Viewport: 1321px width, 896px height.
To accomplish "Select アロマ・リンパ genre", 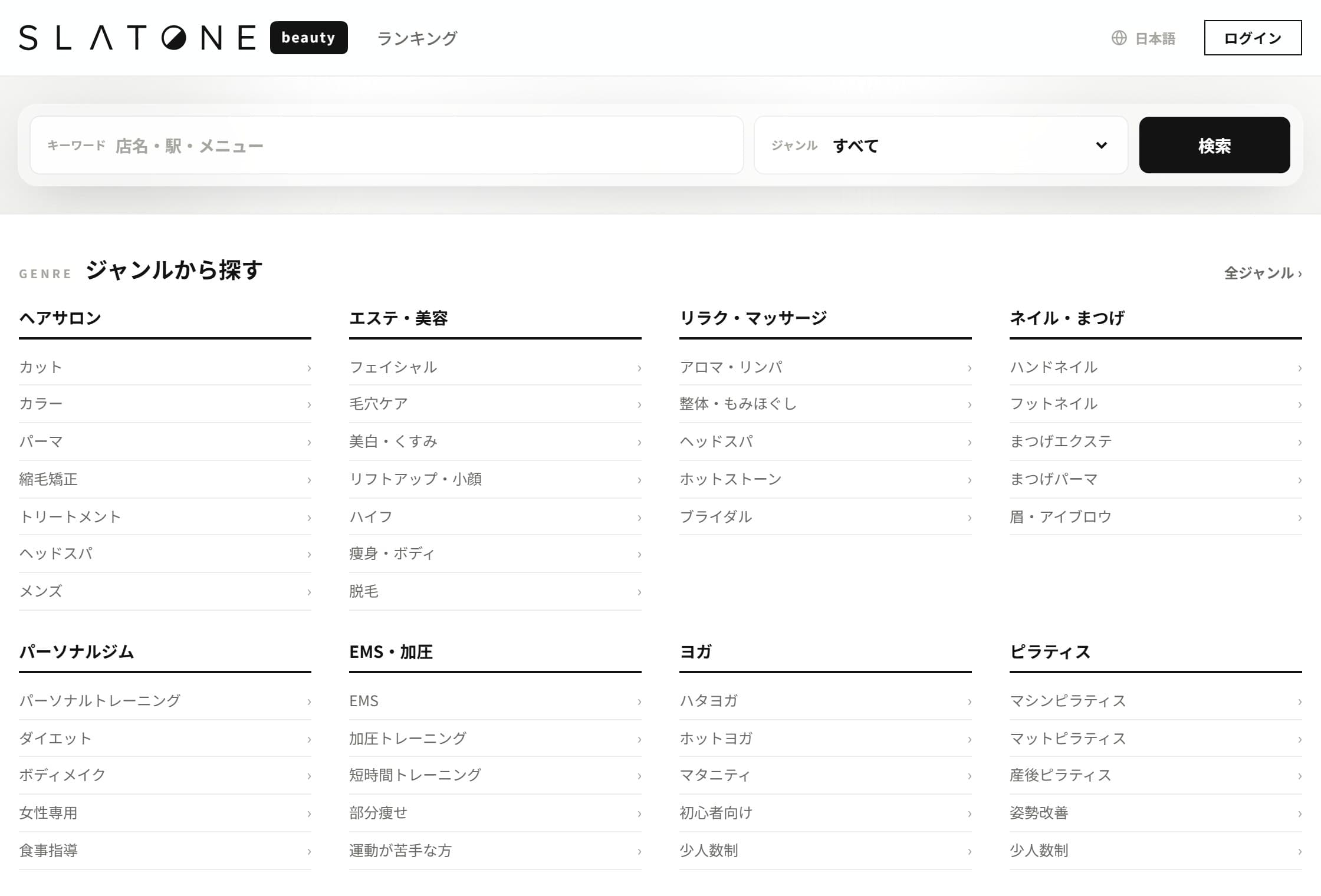I will 826,367.
